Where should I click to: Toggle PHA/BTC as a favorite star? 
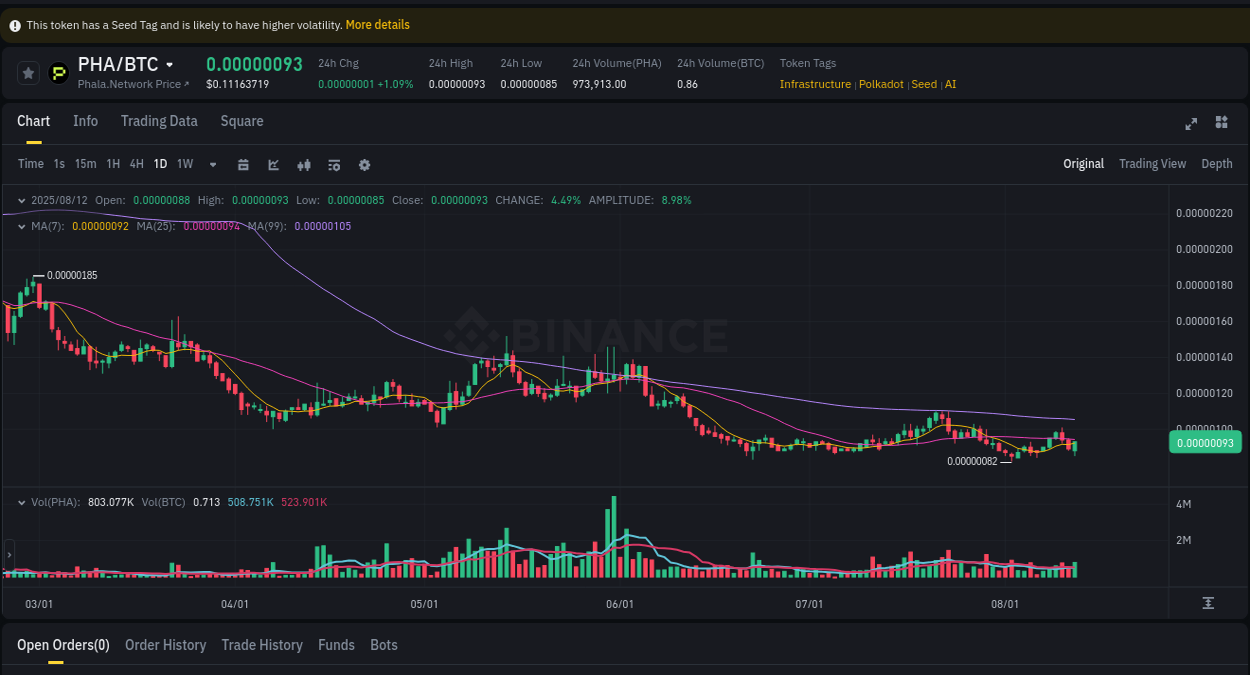28,72
